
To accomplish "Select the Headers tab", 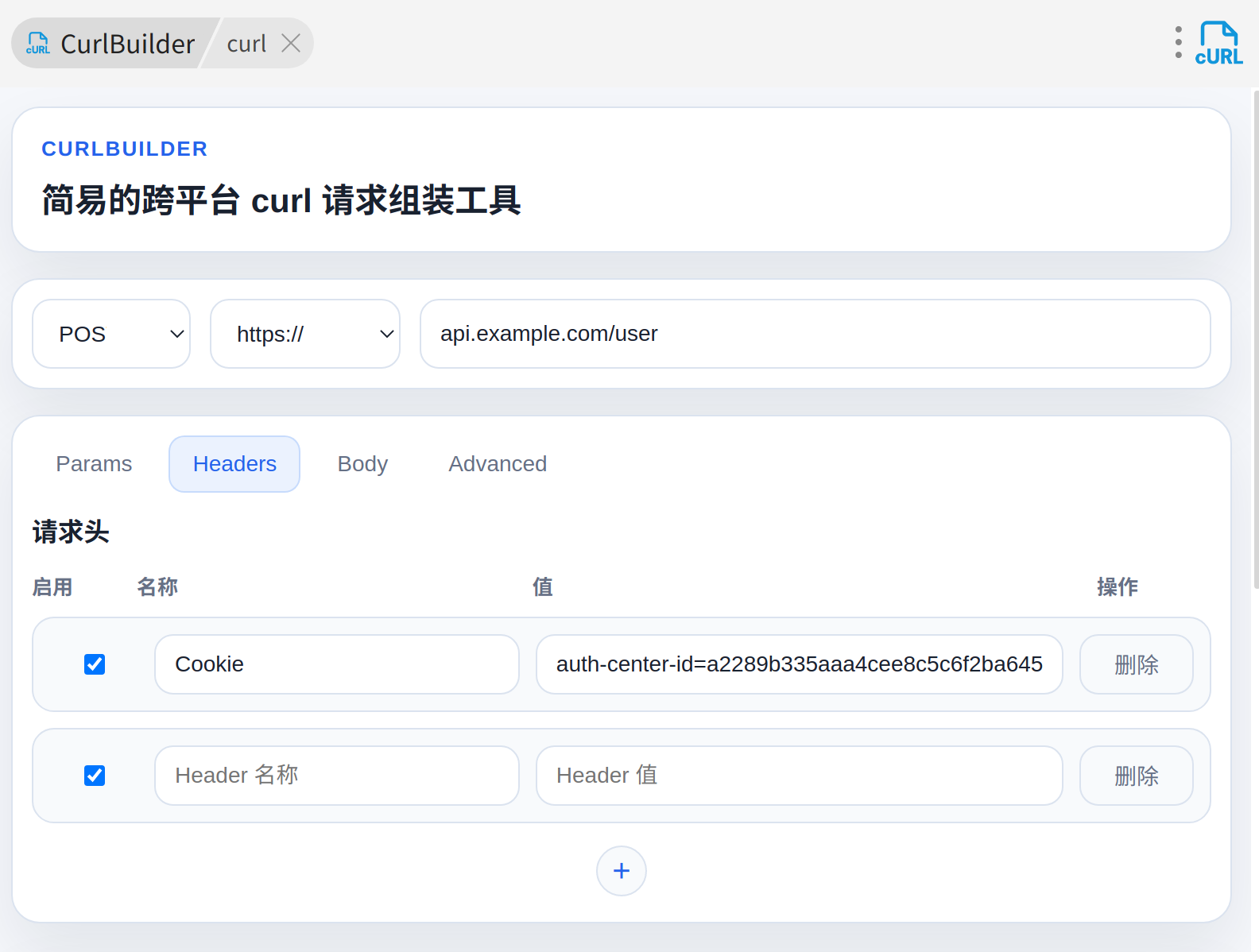I will coord(234,464).
